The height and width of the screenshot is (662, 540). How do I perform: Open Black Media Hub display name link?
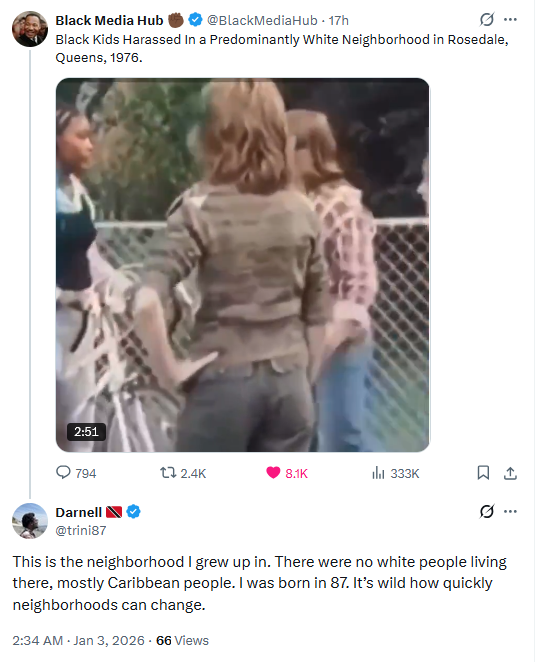[x=109, y=20]
